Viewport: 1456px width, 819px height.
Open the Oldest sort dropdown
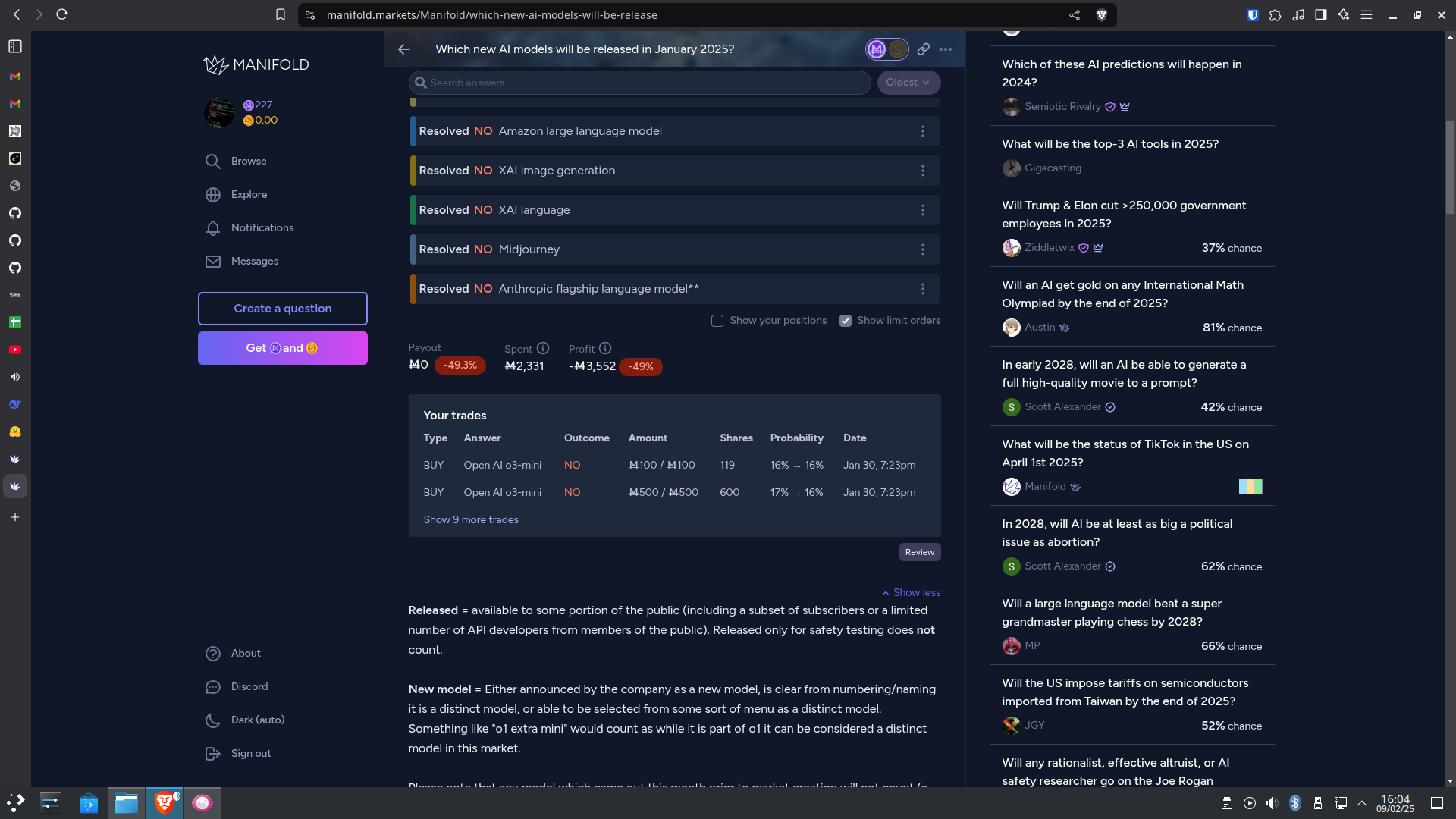coord(908,83)
